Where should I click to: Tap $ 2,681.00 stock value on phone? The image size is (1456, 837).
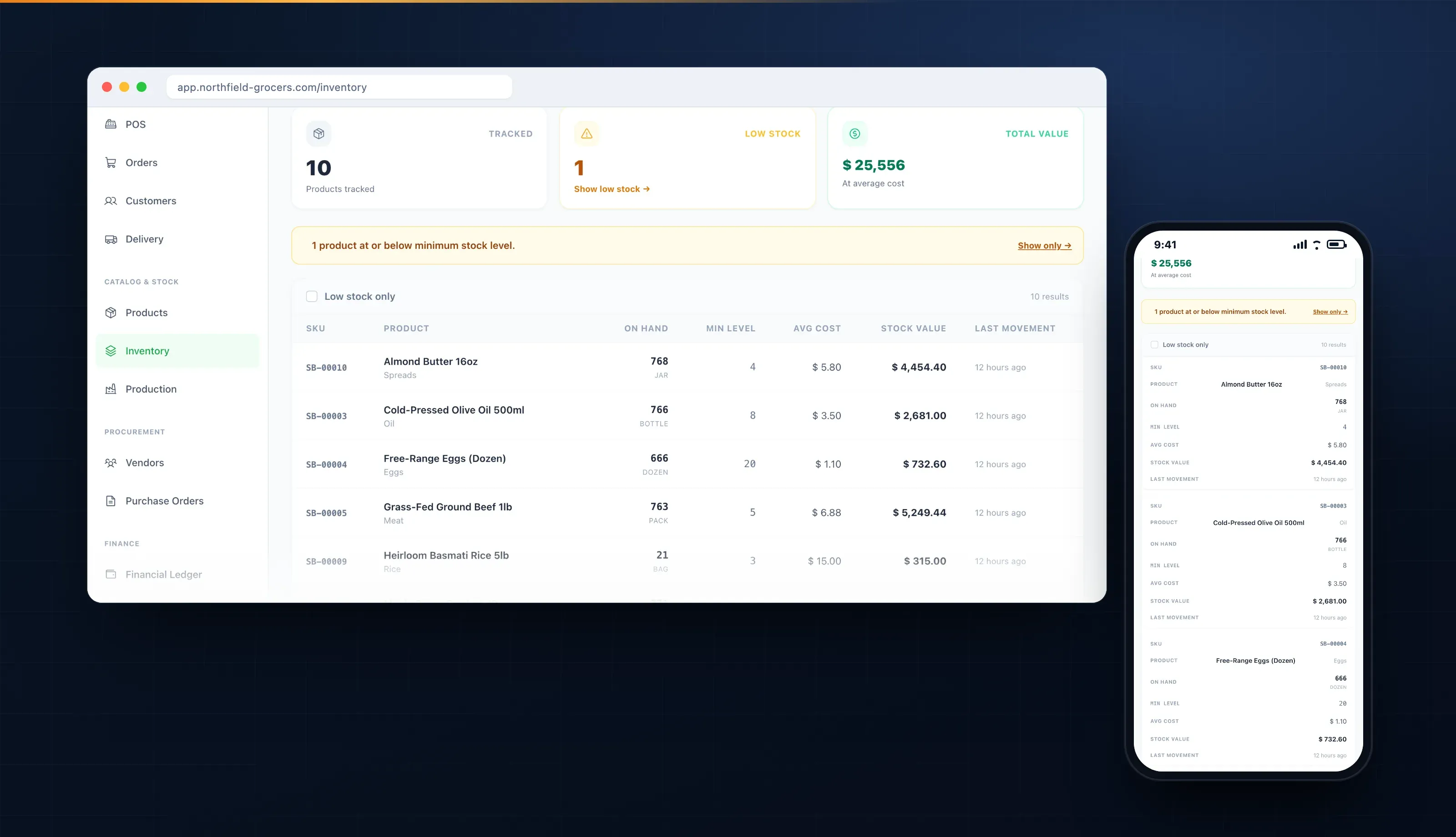click(x=1329, y=601)
